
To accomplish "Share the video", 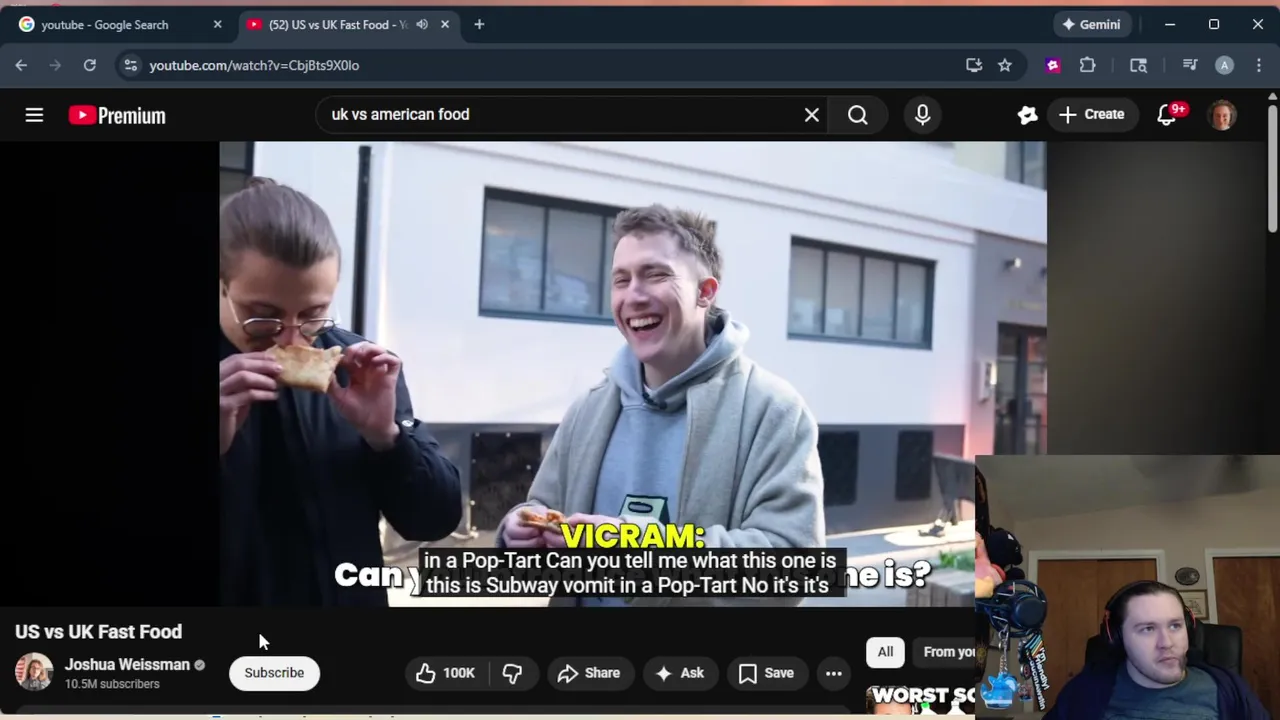I will click(590, 673).
